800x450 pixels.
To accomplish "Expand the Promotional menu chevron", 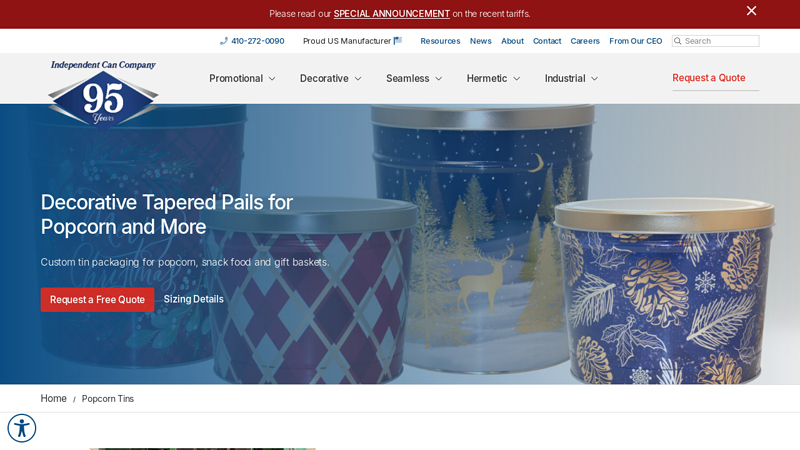I will point(272,79).
